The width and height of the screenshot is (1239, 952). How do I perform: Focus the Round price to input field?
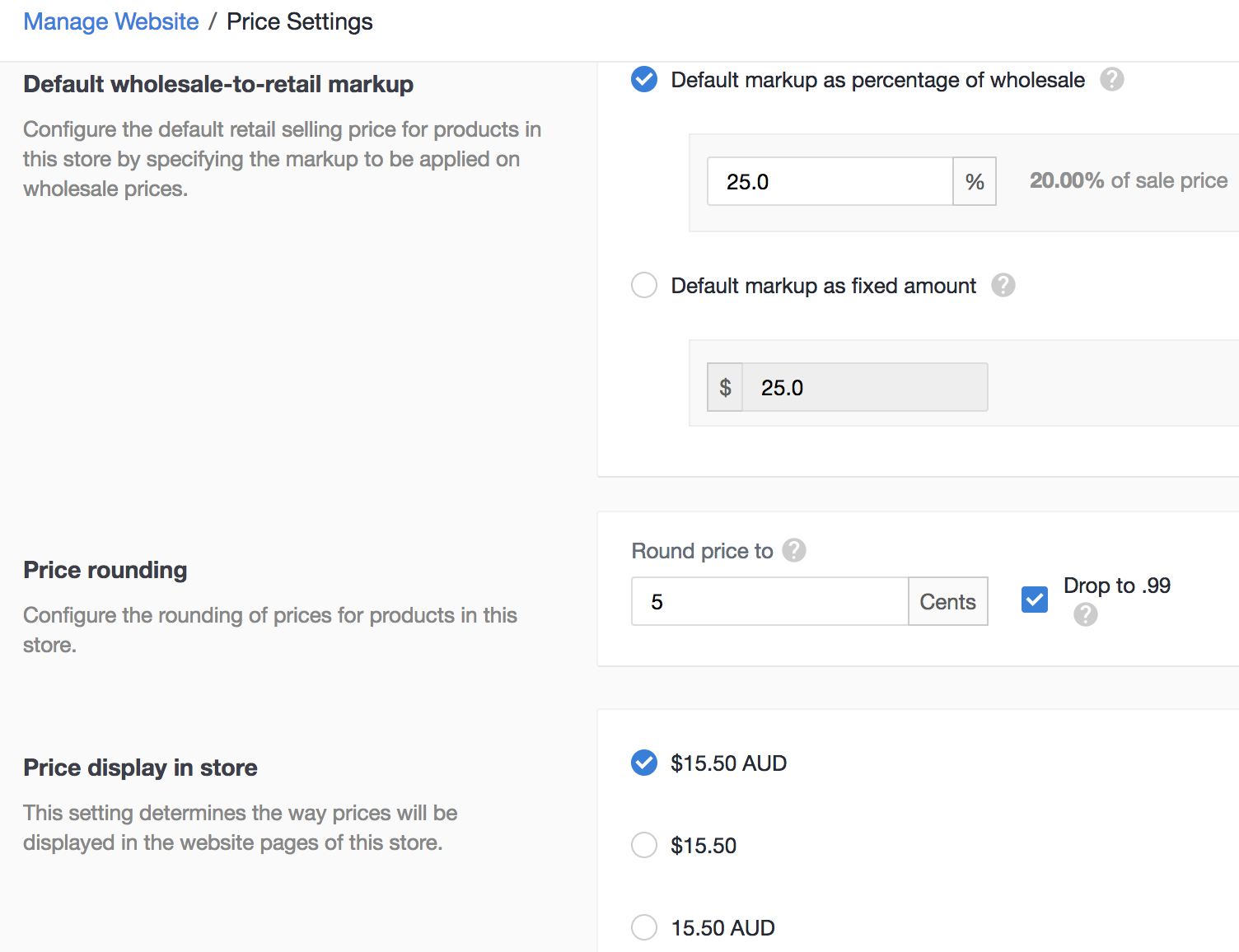click(x=769, y=602)
